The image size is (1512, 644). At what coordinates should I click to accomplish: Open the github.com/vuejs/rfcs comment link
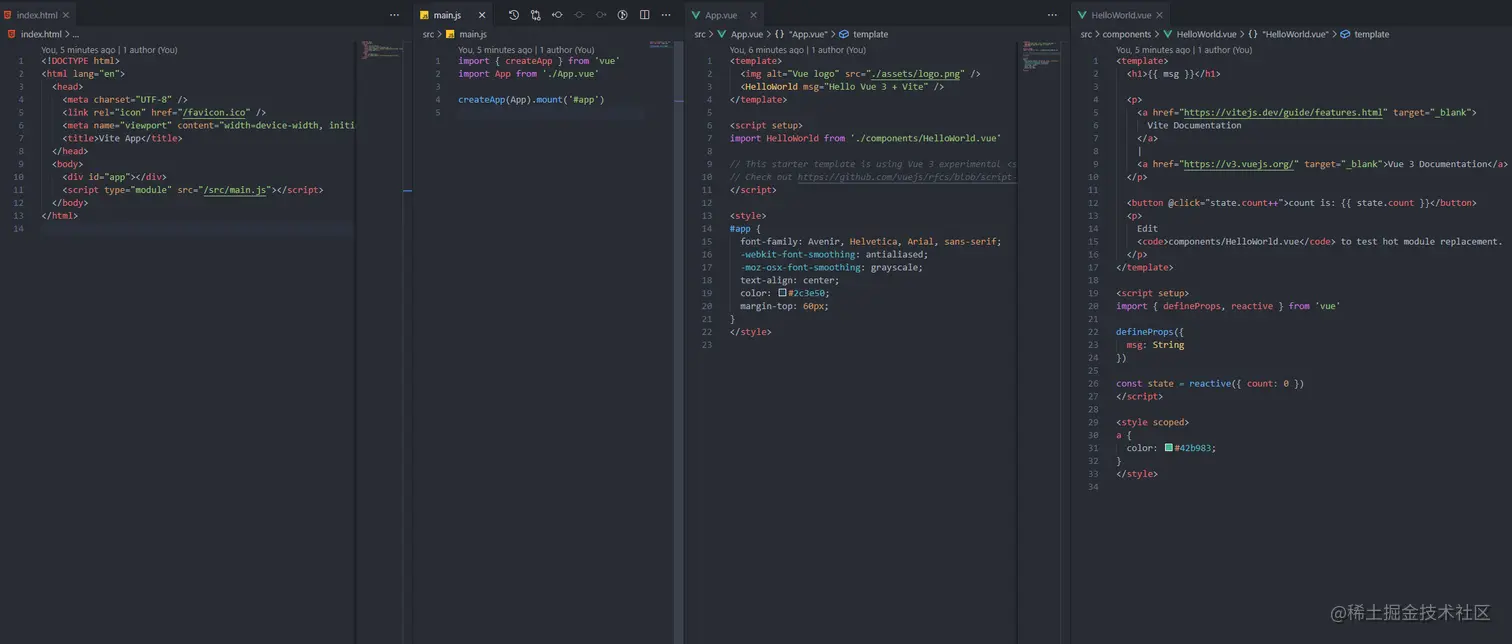(x=907, y=177)
